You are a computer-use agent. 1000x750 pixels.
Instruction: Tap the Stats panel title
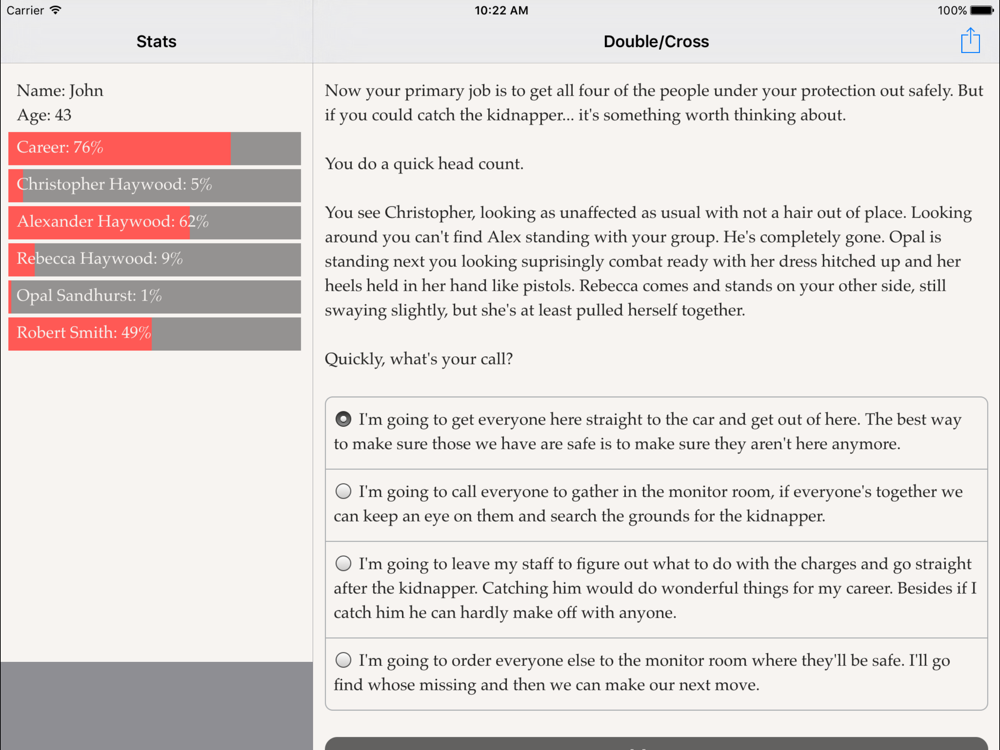[x=156, y=42]
